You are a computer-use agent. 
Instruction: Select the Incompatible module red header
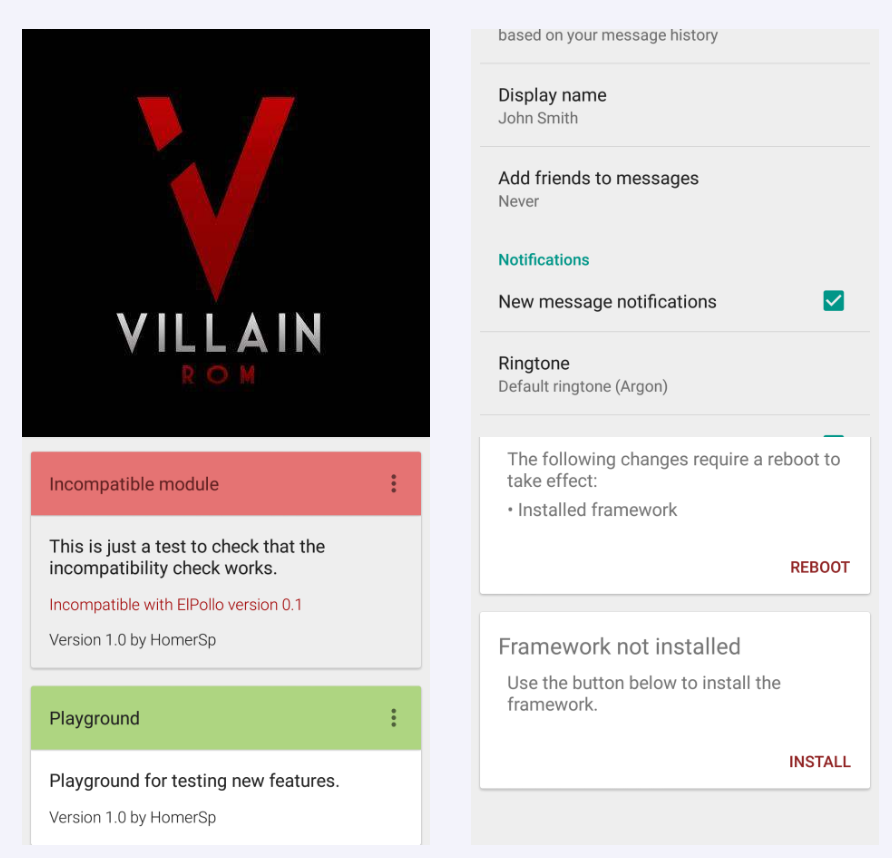pos(226,484)
